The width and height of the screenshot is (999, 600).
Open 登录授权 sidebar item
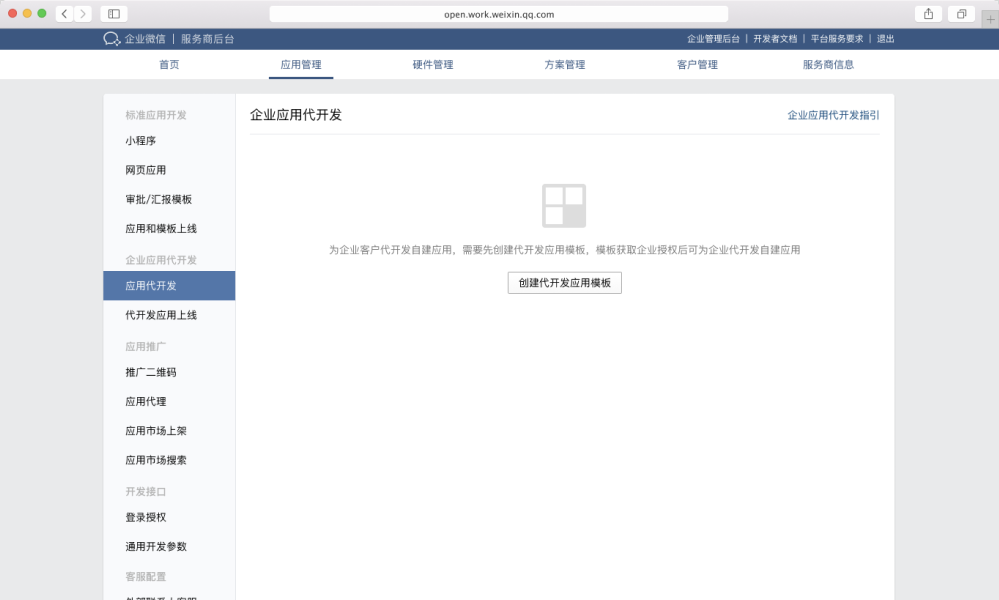coord(146,517)
